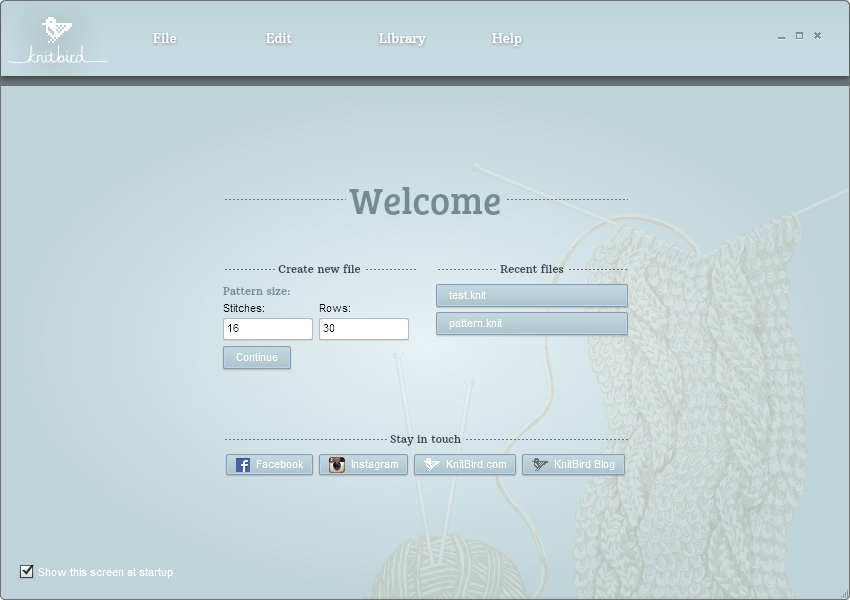Open the KnitBird Blog button

tap(573, 464)
